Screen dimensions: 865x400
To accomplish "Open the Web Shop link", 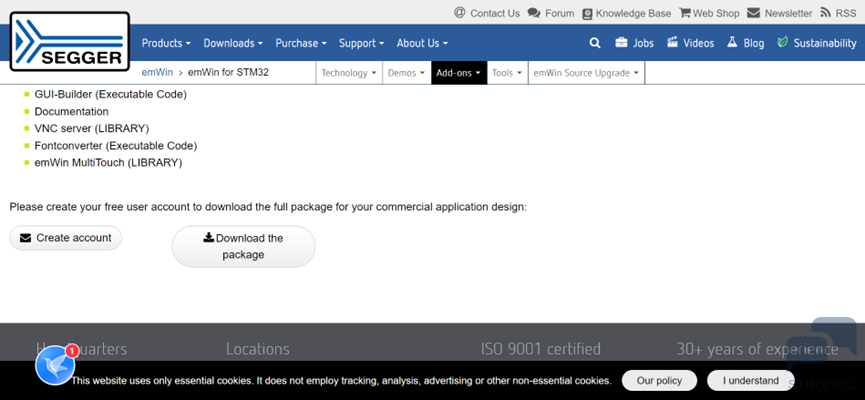I will [x=716, y=13].
